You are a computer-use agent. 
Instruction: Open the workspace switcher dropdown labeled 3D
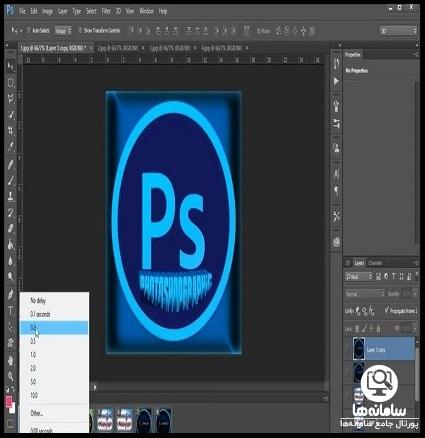coord(398,31)
